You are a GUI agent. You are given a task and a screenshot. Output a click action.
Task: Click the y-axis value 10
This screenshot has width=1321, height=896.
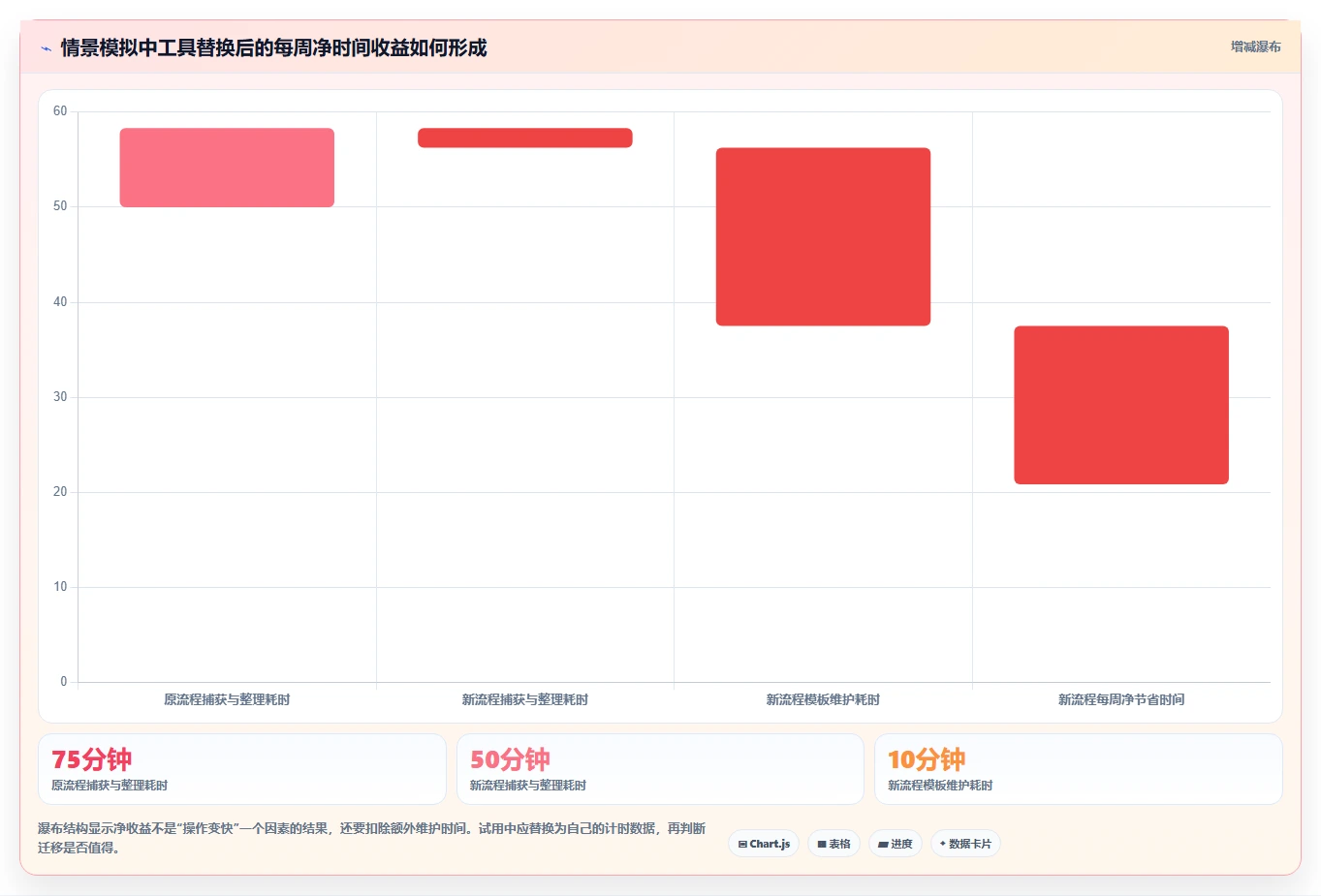60,587
